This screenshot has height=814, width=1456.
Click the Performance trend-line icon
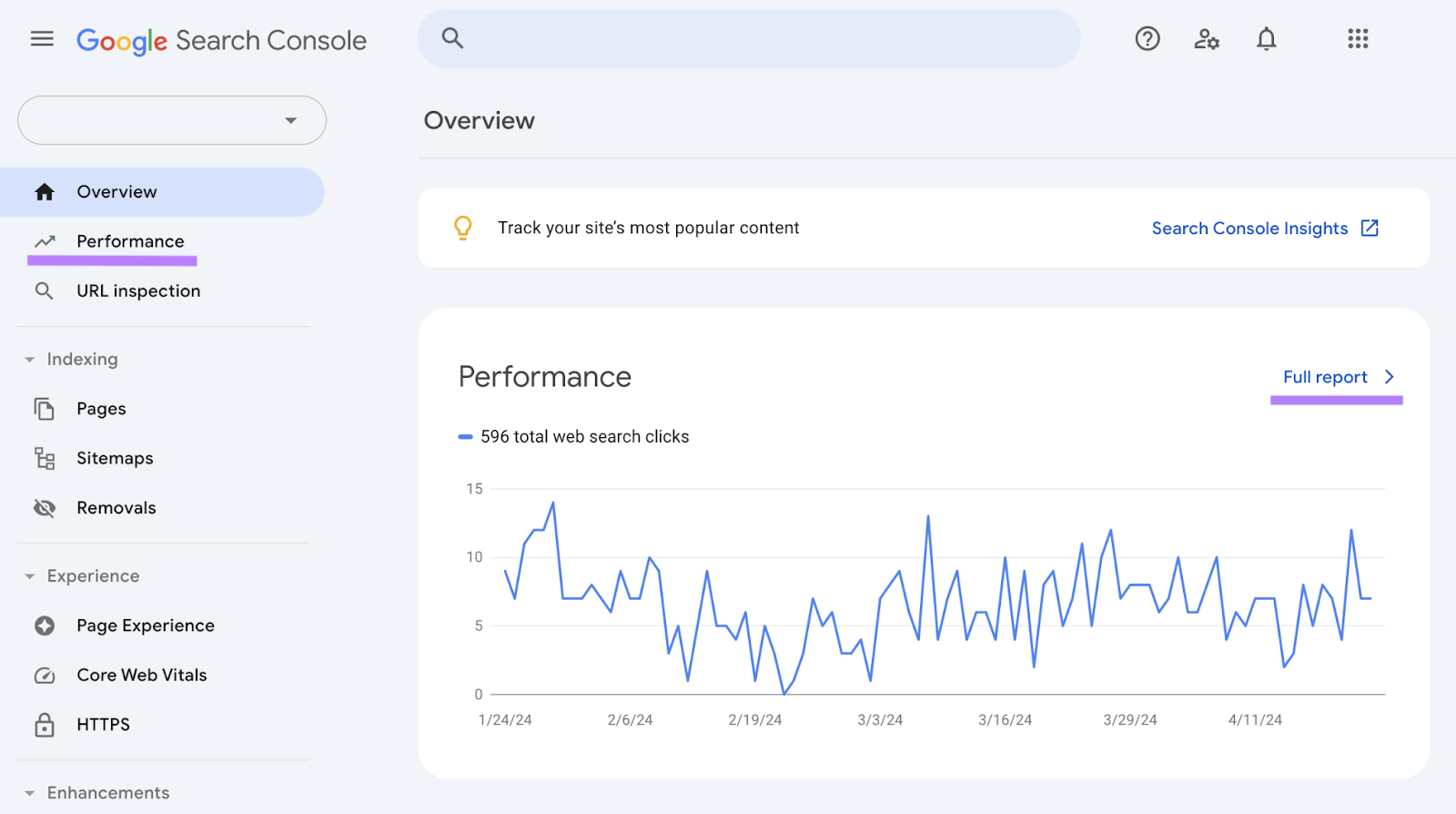tap(45, 241)
